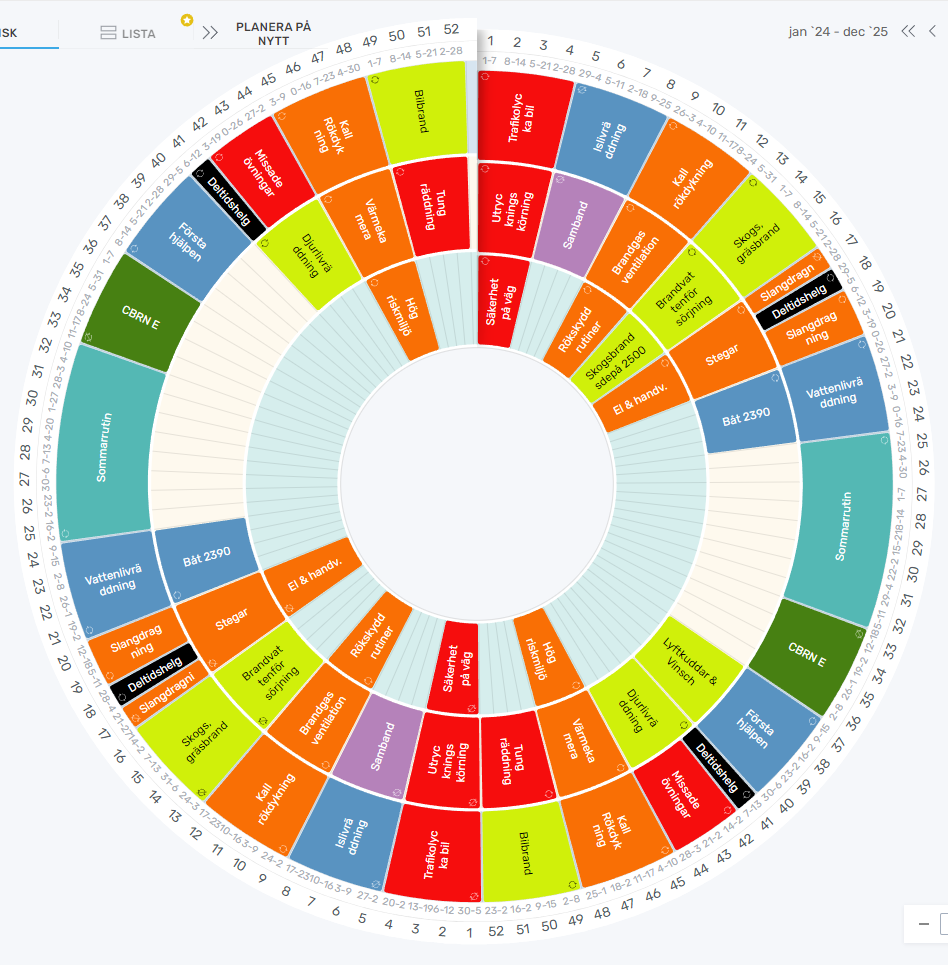
Task: Switch to the LISTA view tab
Action: click(x=128, y=33)
